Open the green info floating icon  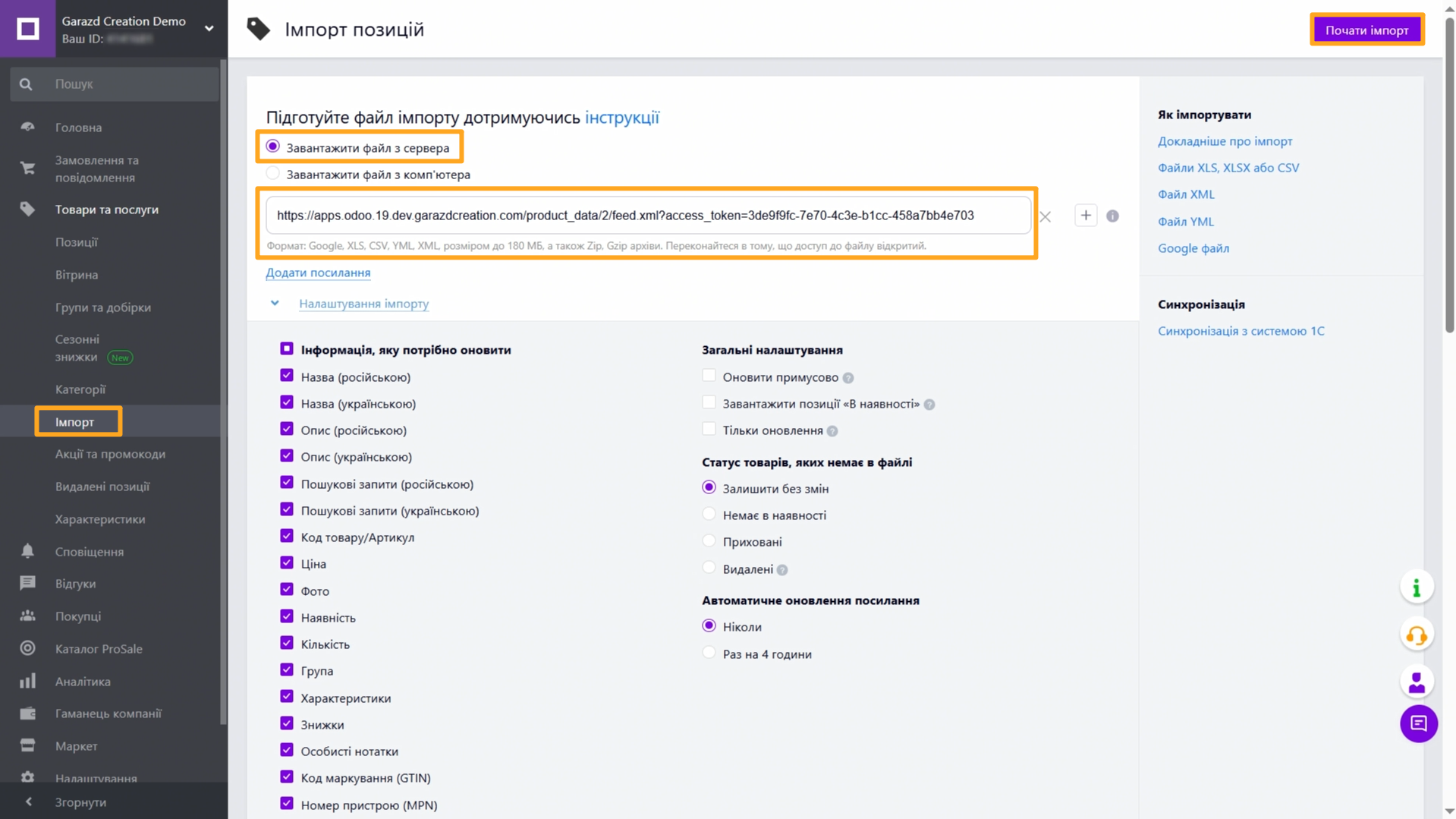coord(1416,587)
